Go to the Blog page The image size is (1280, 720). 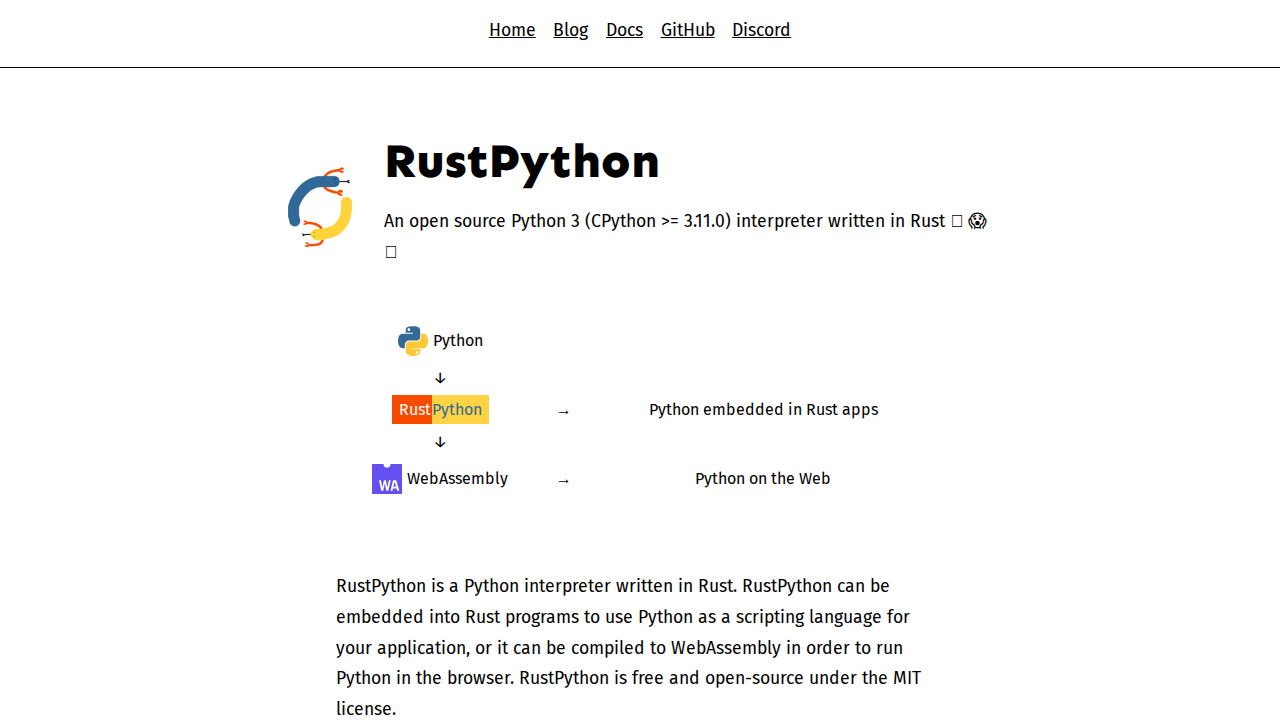pos(570,30)
